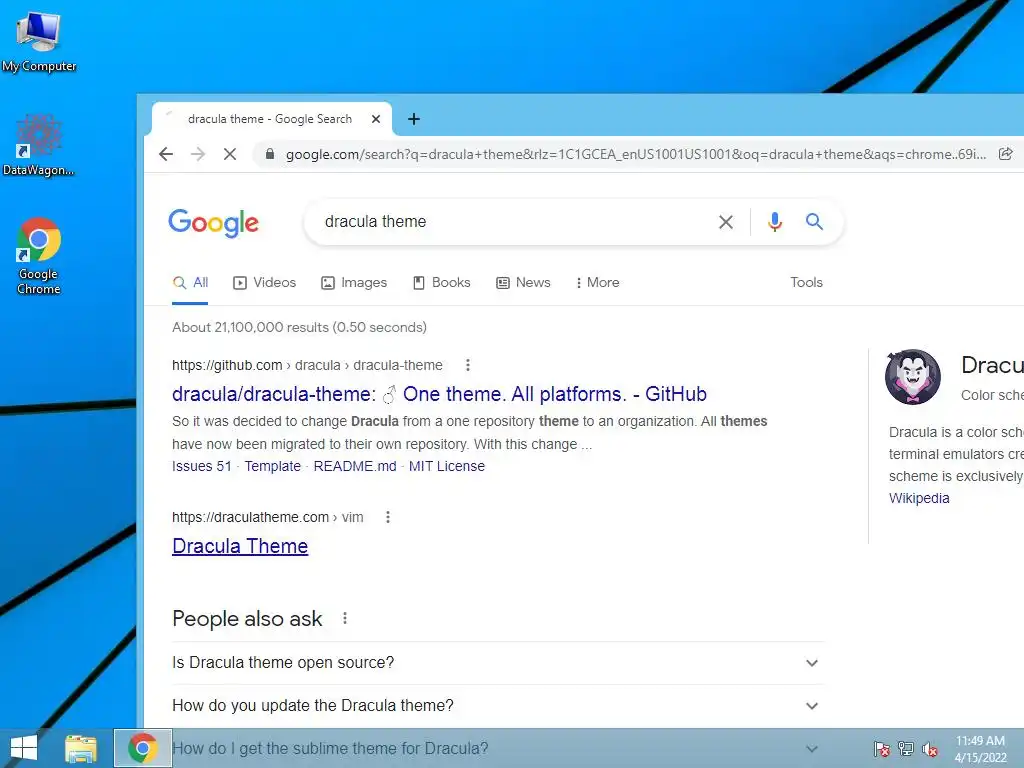Click the muted volume tray icon
Viewport: 1024px width, 768px height.
point(930,749)
